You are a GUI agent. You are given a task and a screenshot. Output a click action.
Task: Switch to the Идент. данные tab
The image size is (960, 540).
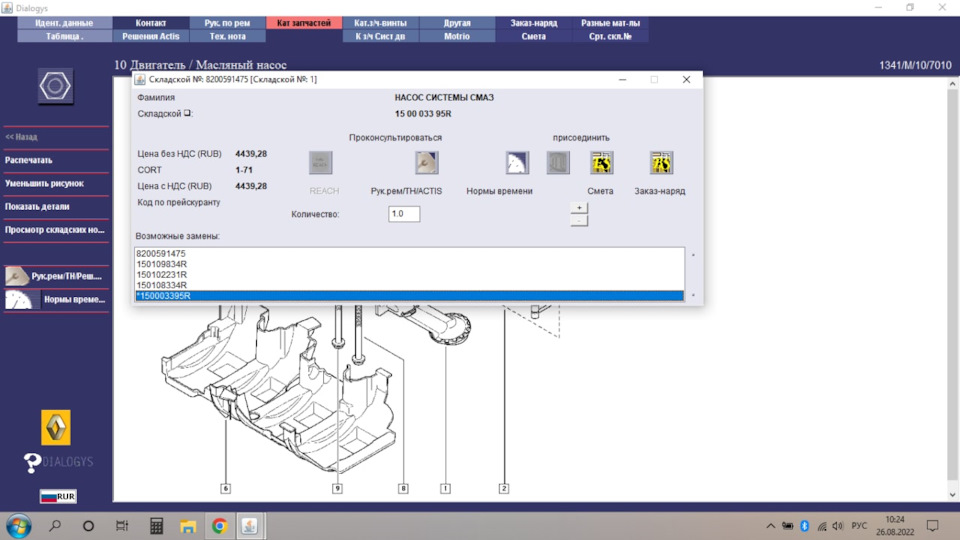click(64, 23)
